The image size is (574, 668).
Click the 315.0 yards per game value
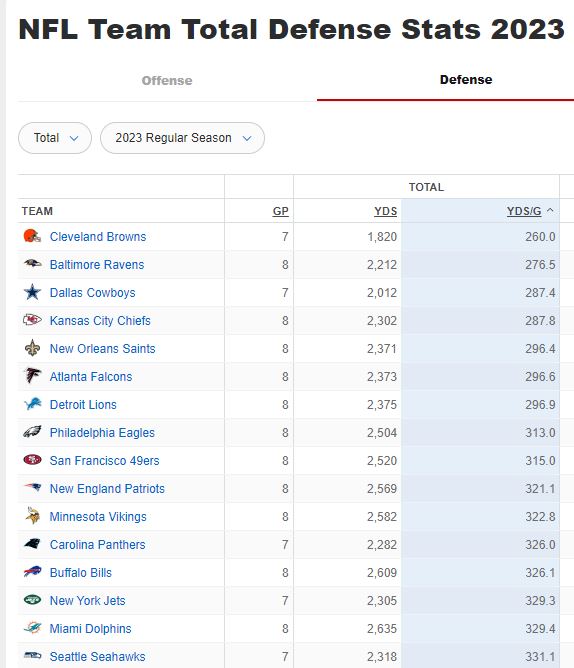[540, 461]
